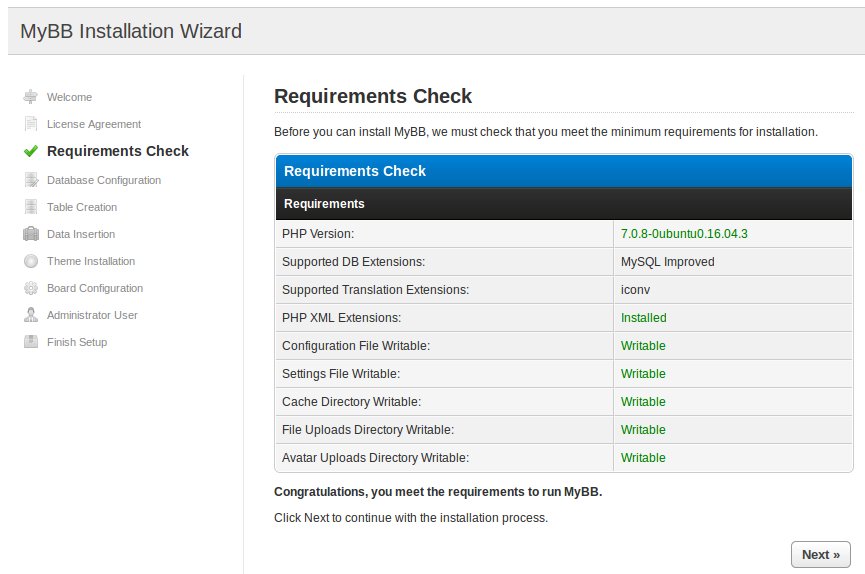Click the Supported Translation Extensions label

(375, 290)
